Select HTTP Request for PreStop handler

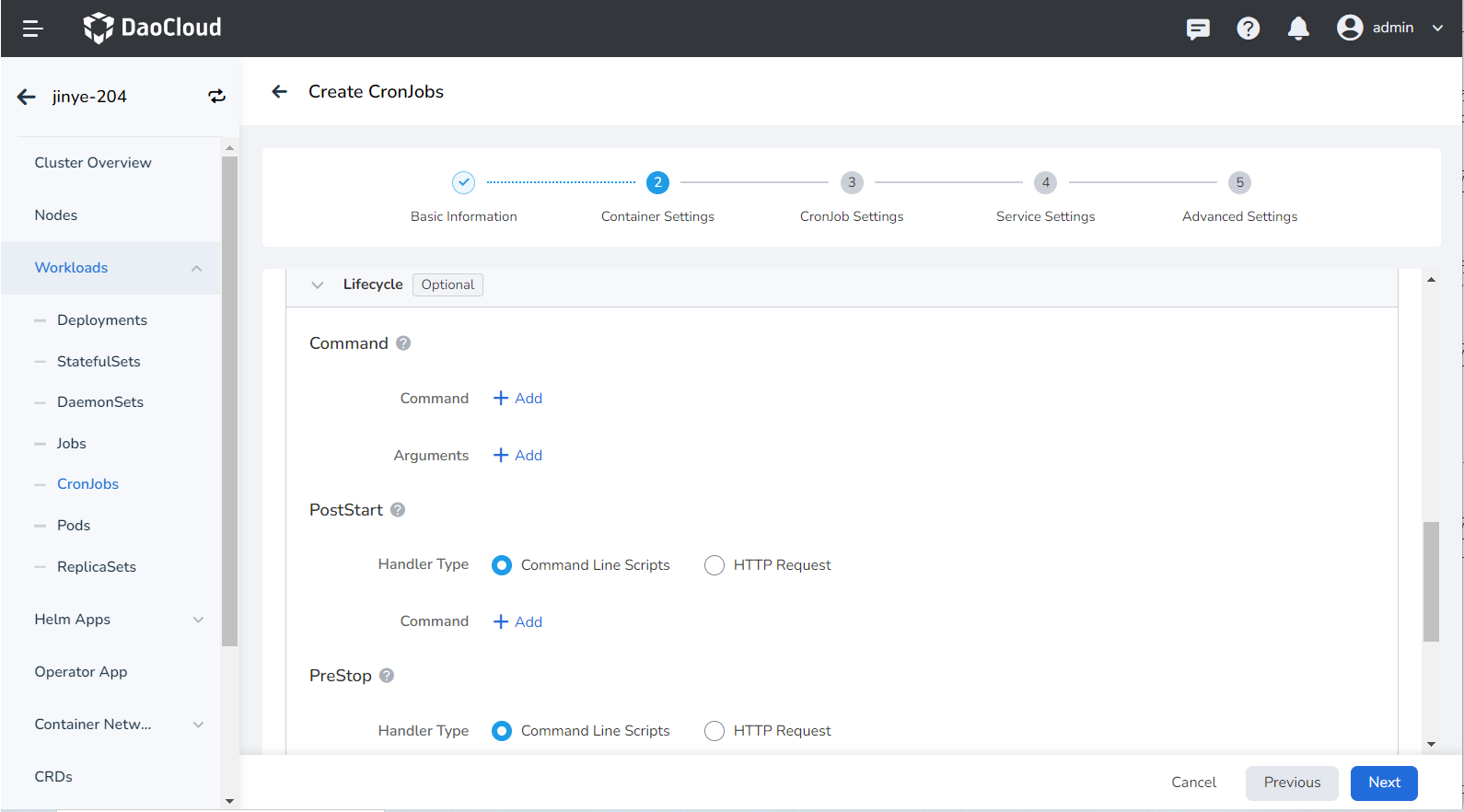[715, 731]
